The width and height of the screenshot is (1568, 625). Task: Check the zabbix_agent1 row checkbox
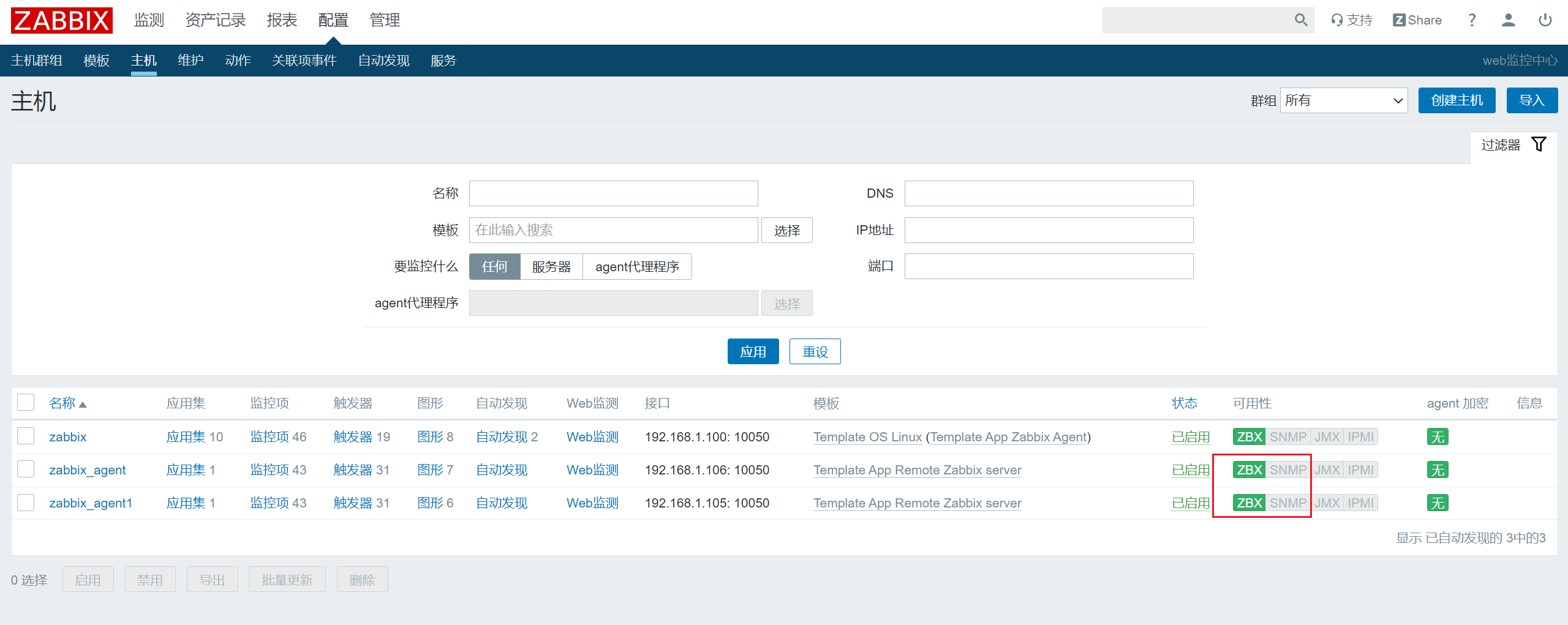[26, 503]
